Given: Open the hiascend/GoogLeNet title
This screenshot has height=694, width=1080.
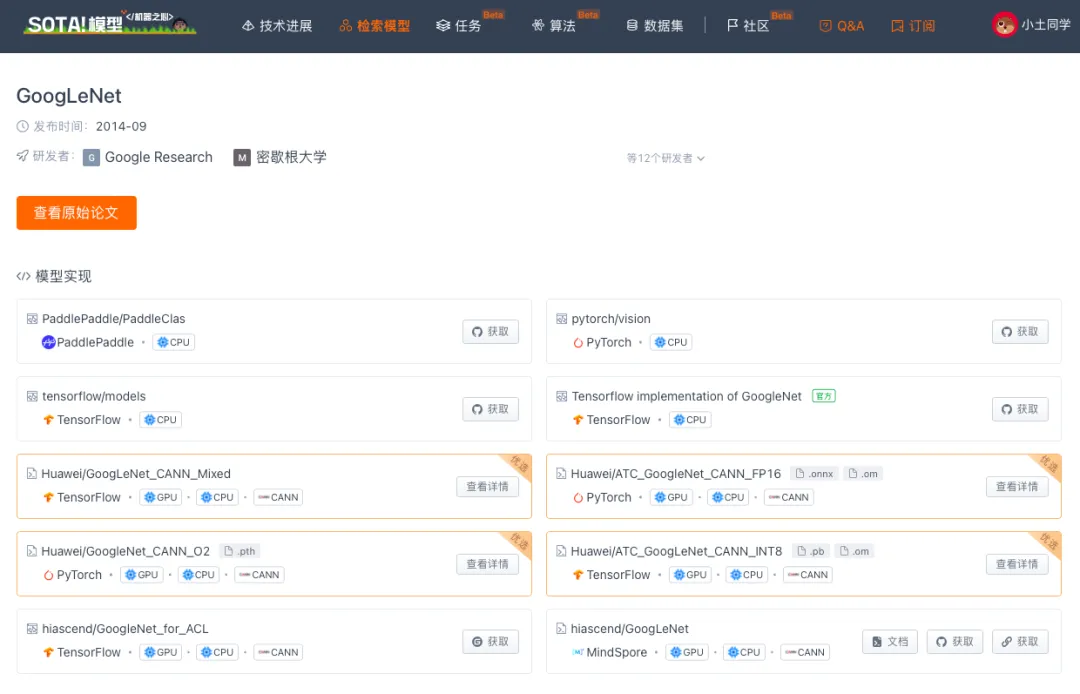Looking at the screenshot, I should pos(630,629).
